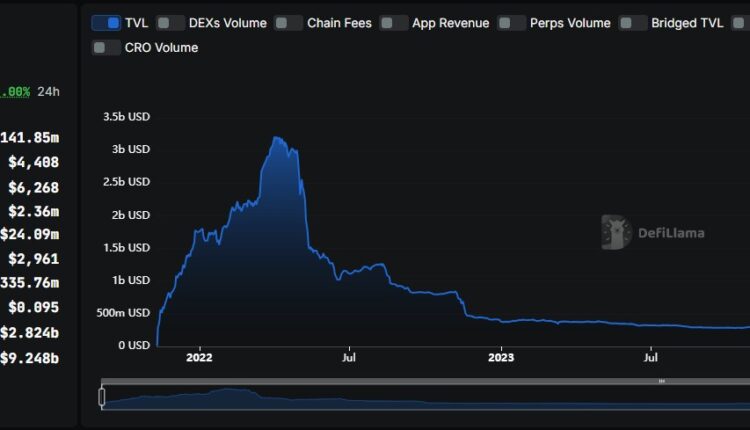Turn on CRO Volume toggle
The image size is (750, 430).
(106, 47)
